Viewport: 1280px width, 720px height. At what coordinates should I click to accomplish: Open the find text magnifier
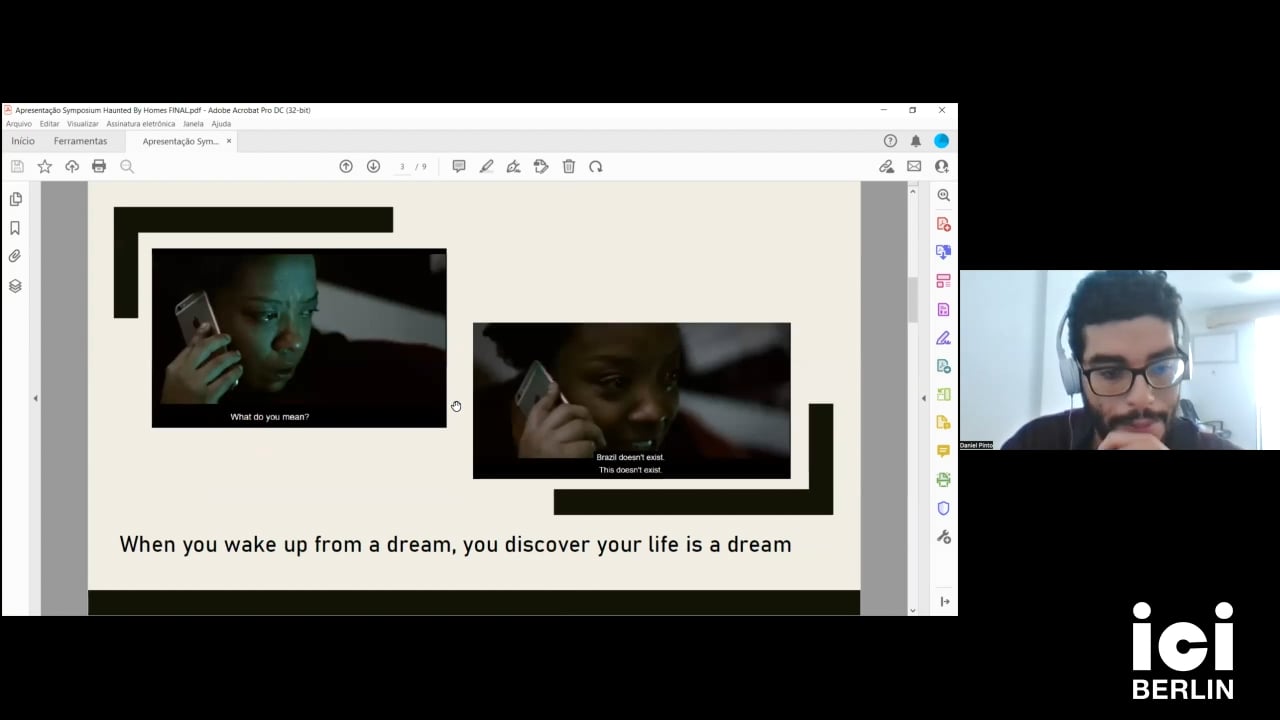pyautogui.click(x=127, y=166)
